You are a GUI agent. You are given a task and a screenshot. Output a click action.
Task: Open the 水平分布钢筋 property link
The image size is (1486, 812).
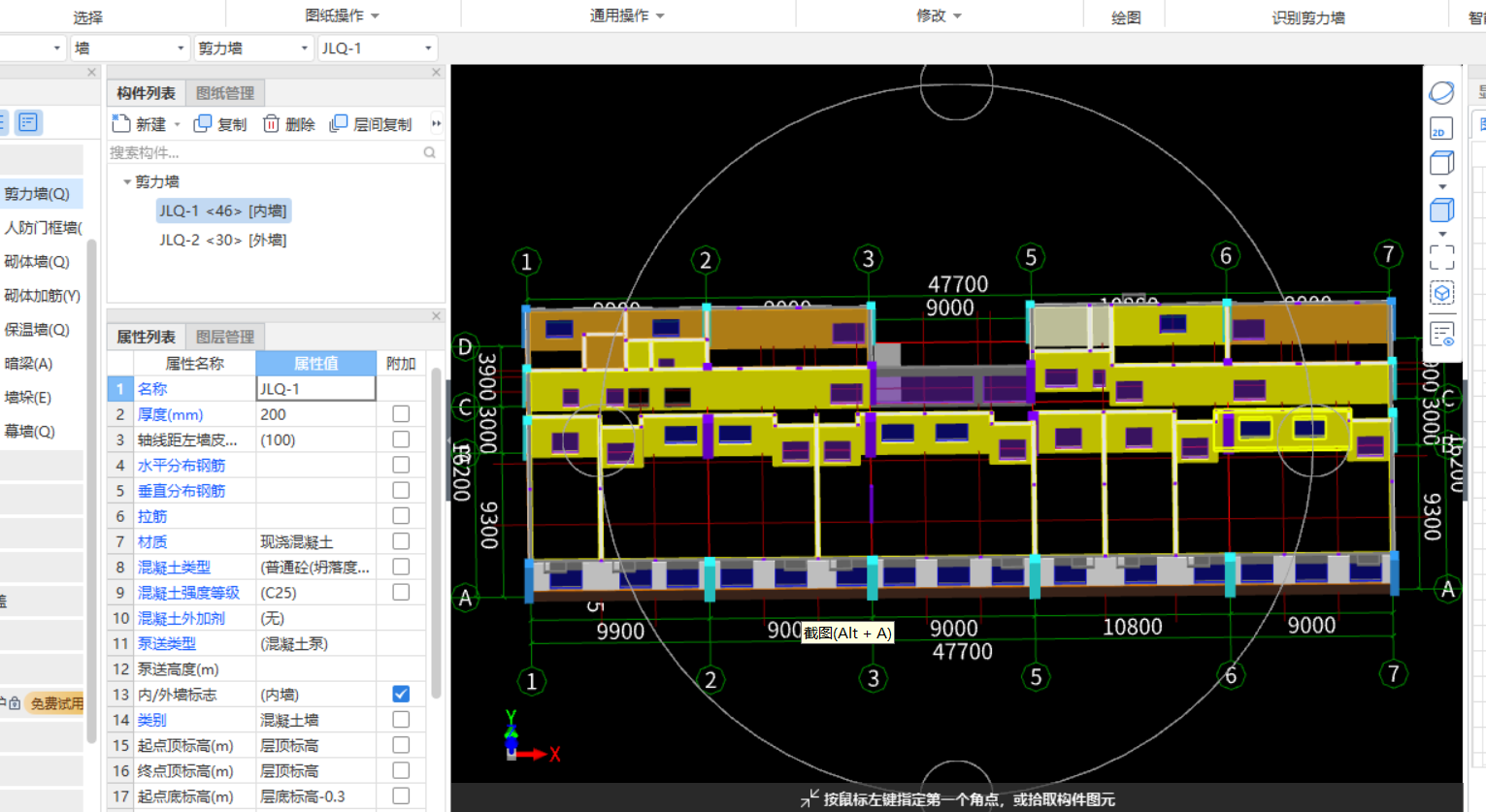point(182,465)
